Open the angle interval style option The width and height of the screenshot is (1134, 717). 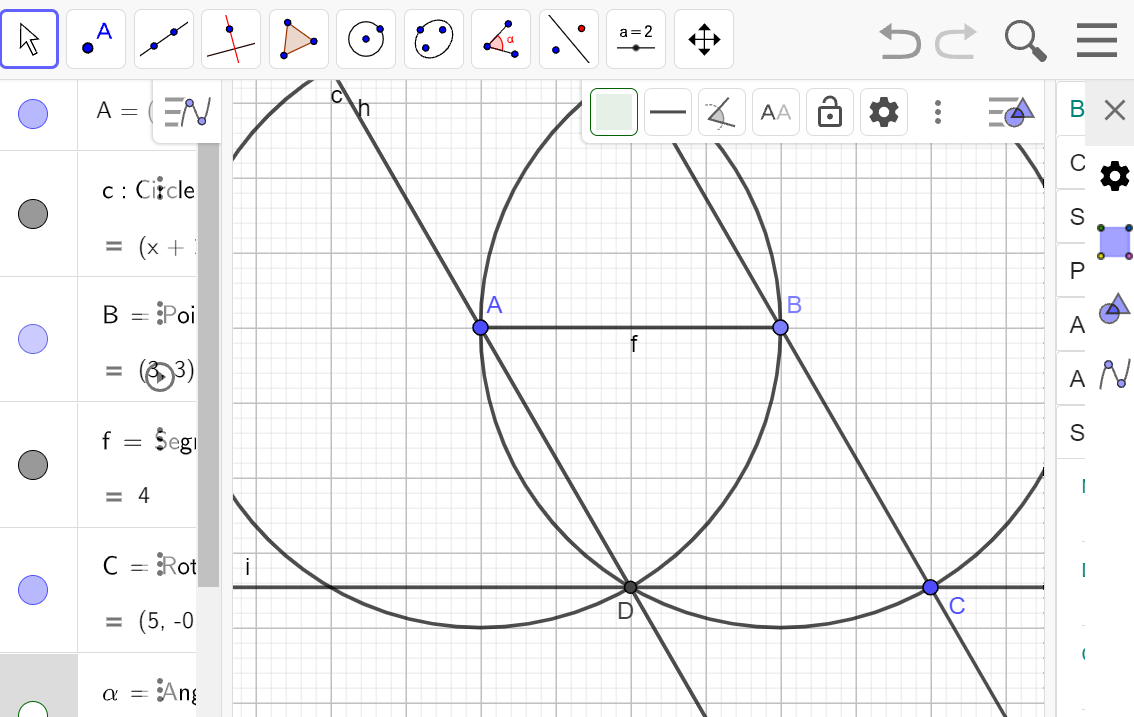722,112
